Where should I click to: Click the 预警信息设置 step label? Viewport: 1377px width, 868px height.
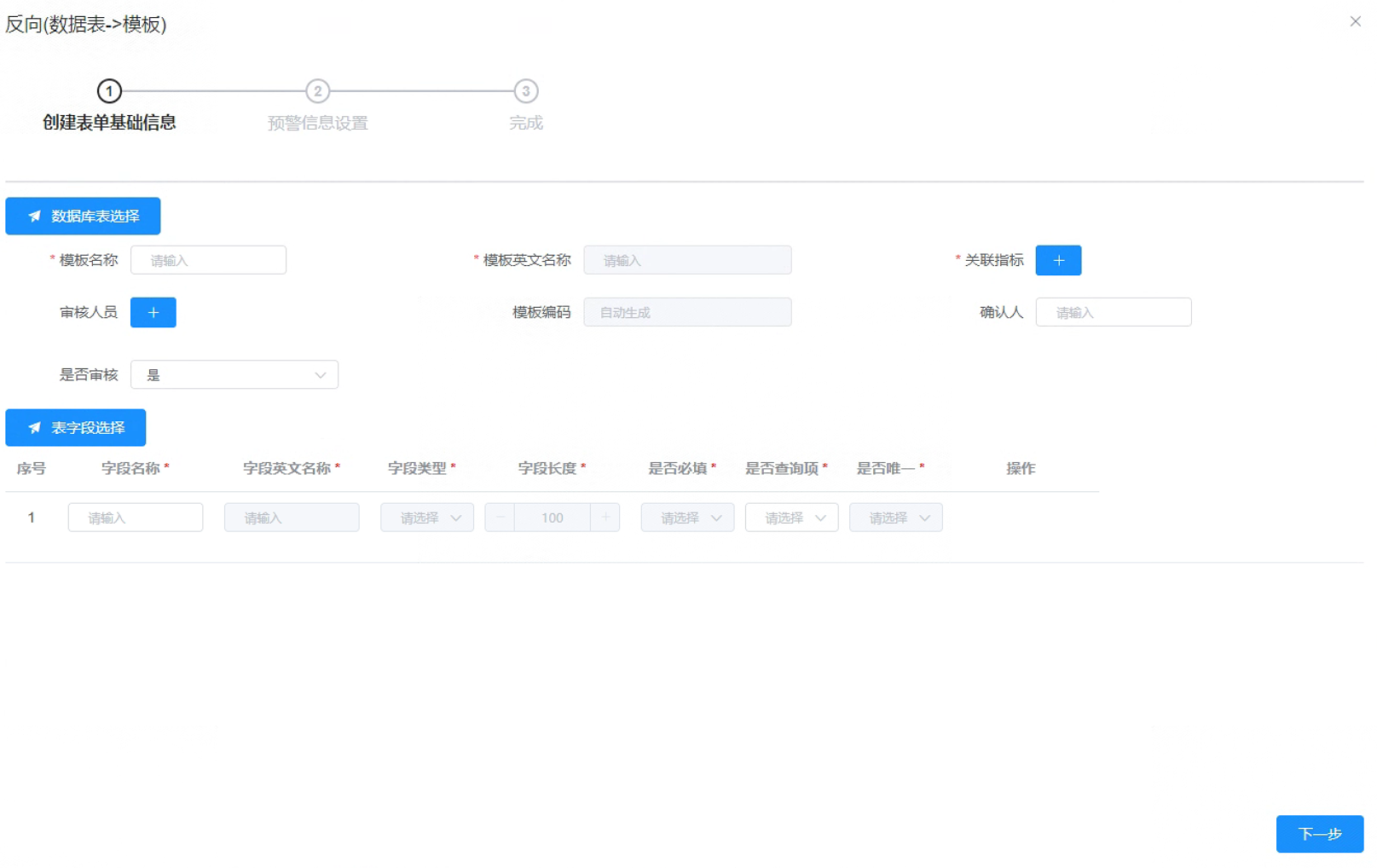point(317,123)
